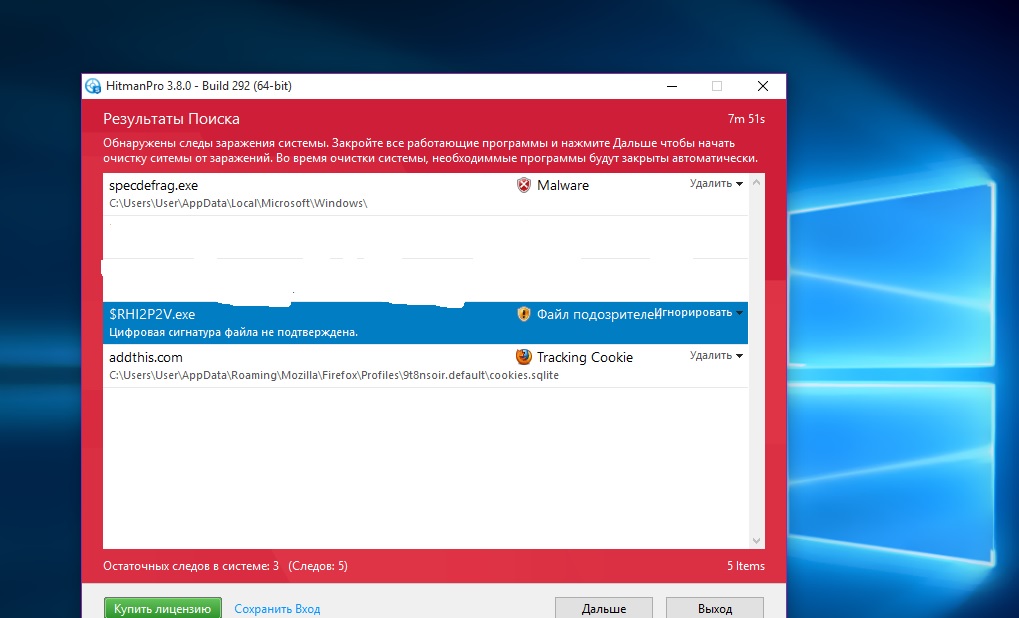This screenshot has width=1019, height=618.
Task: Click the Firefox icon beside Tracking Cookie
Action: pyautogui.click(x=523, y=357)
